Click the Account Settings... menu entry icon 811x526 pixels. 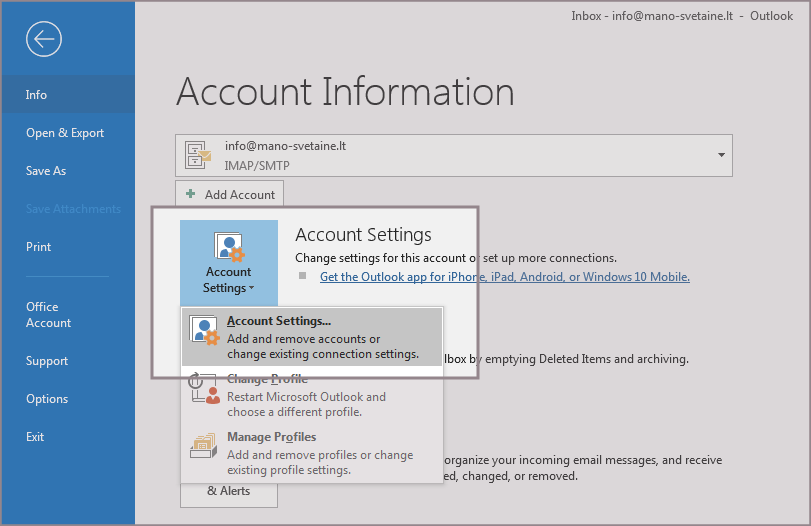point(204,331)
